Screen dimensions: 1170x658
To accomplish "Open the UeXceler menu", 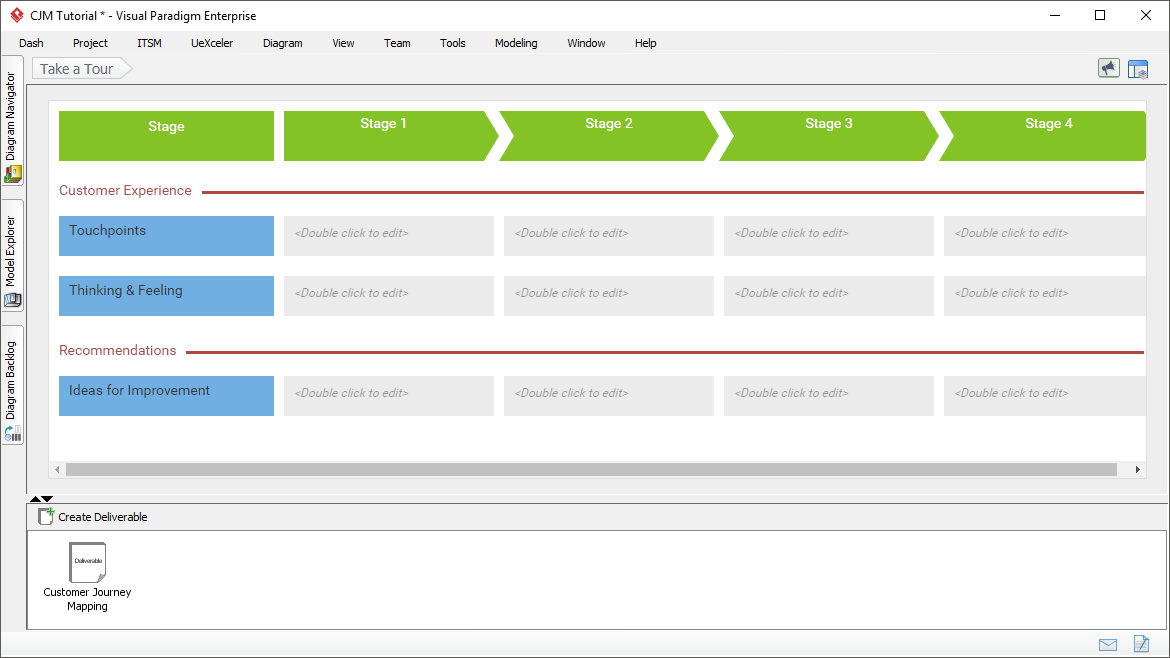I will [x=212, y=43].
